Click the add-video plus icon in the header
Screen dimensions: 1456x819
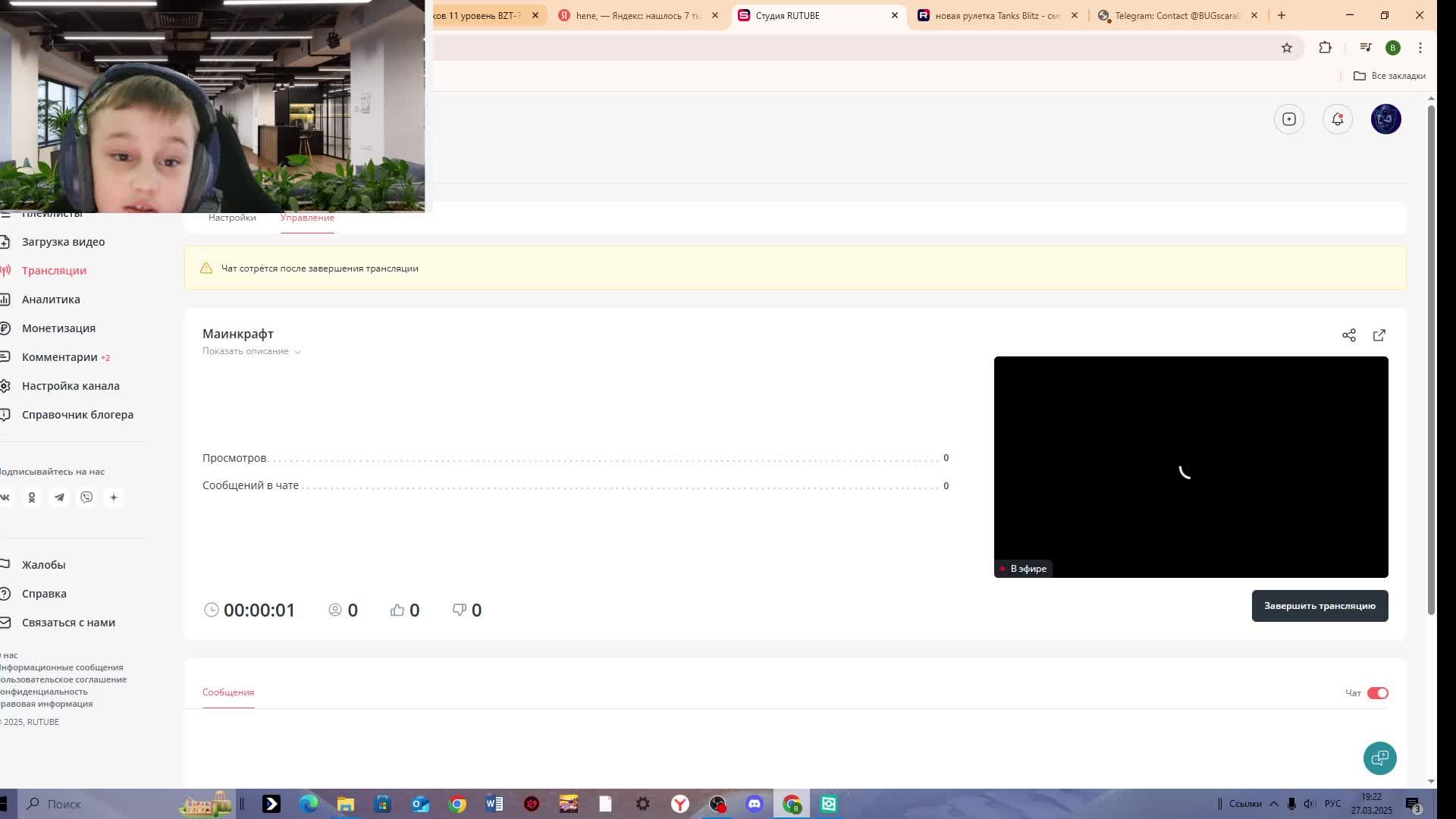(x=1288, y=119)
